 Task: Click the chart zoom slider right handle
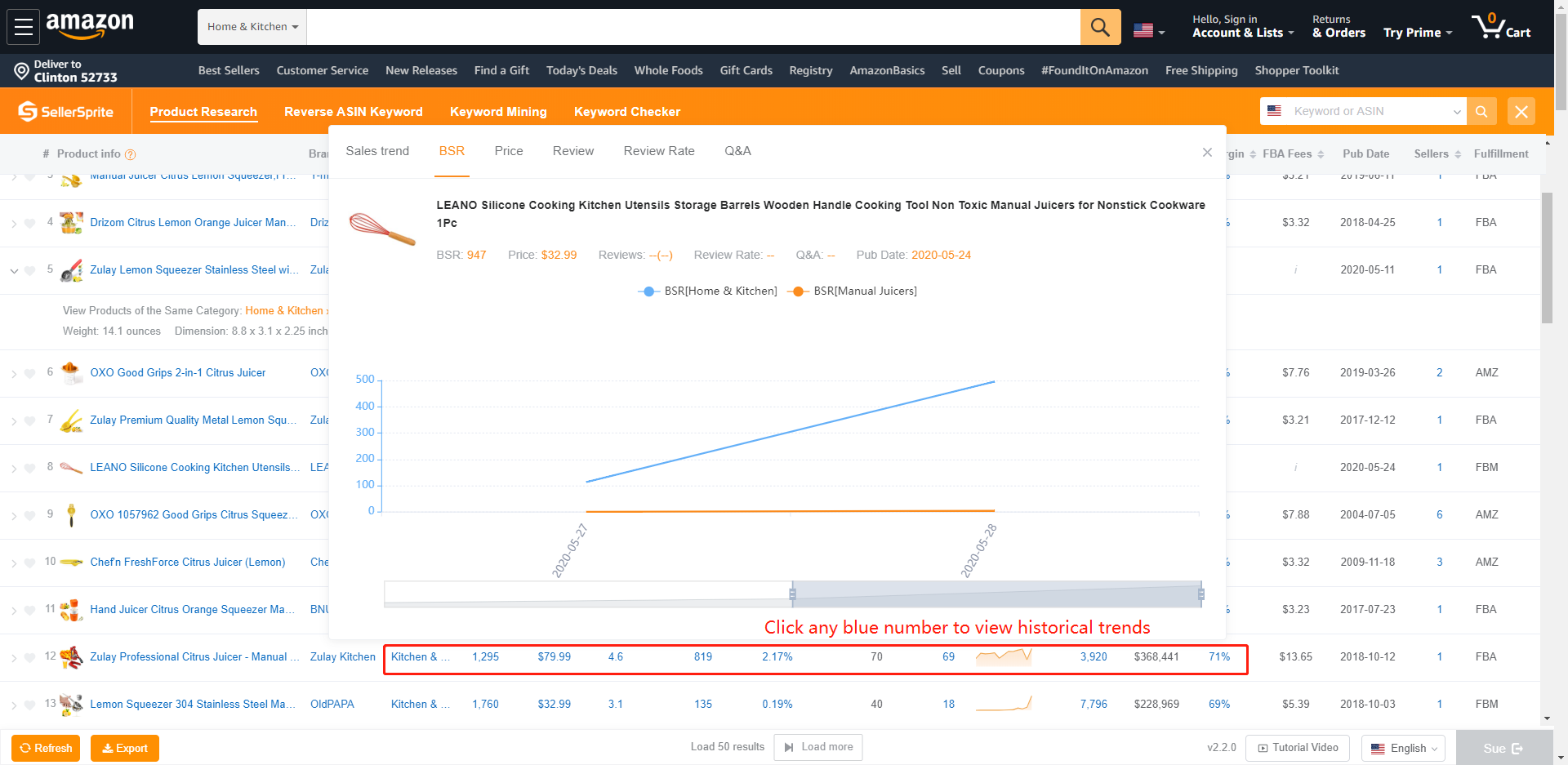click(1200, 594)
